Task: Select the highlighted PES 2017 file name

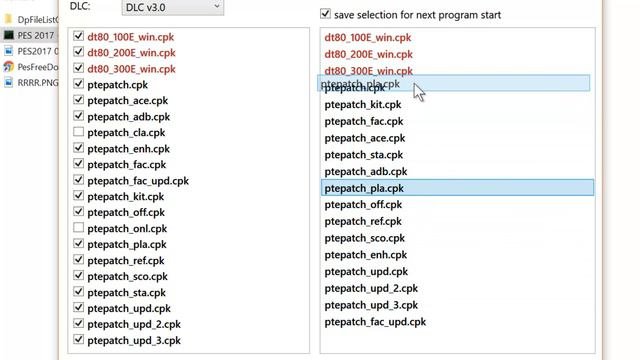Action: tap(36, 35)
